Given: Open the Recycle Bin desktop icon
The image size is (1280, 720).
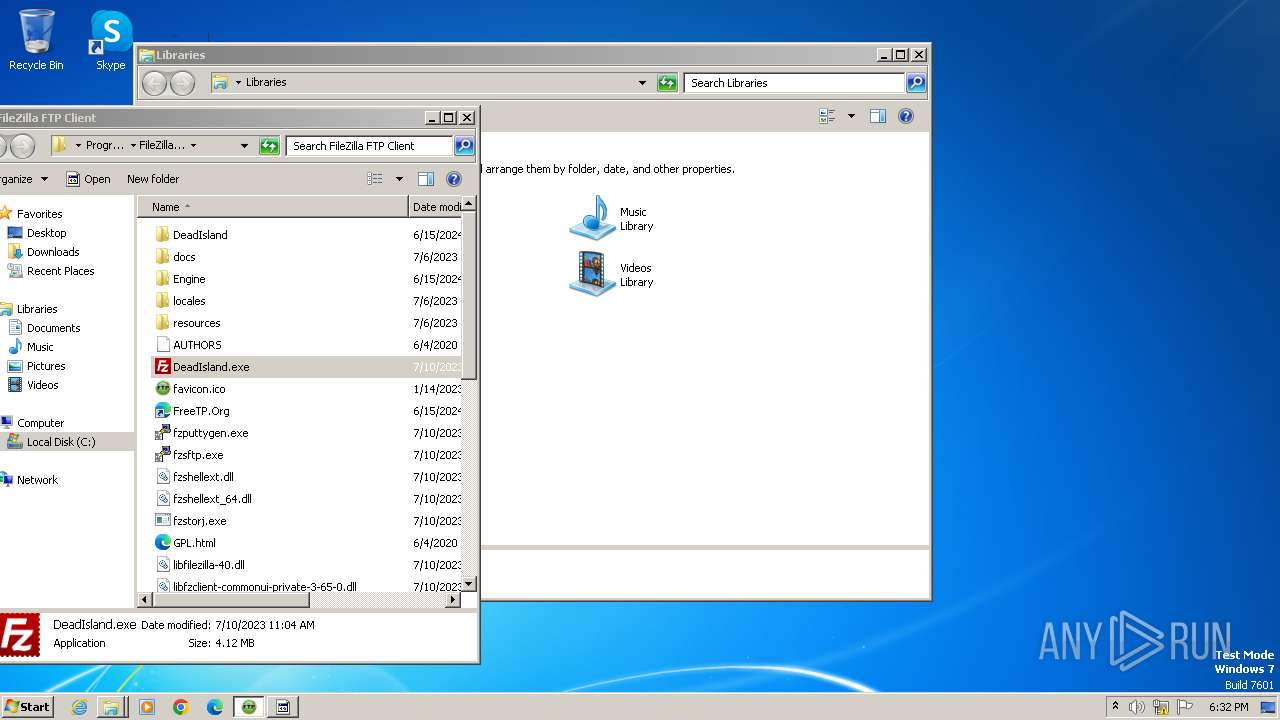Looking at the screenshot, I should click(36, 40).
